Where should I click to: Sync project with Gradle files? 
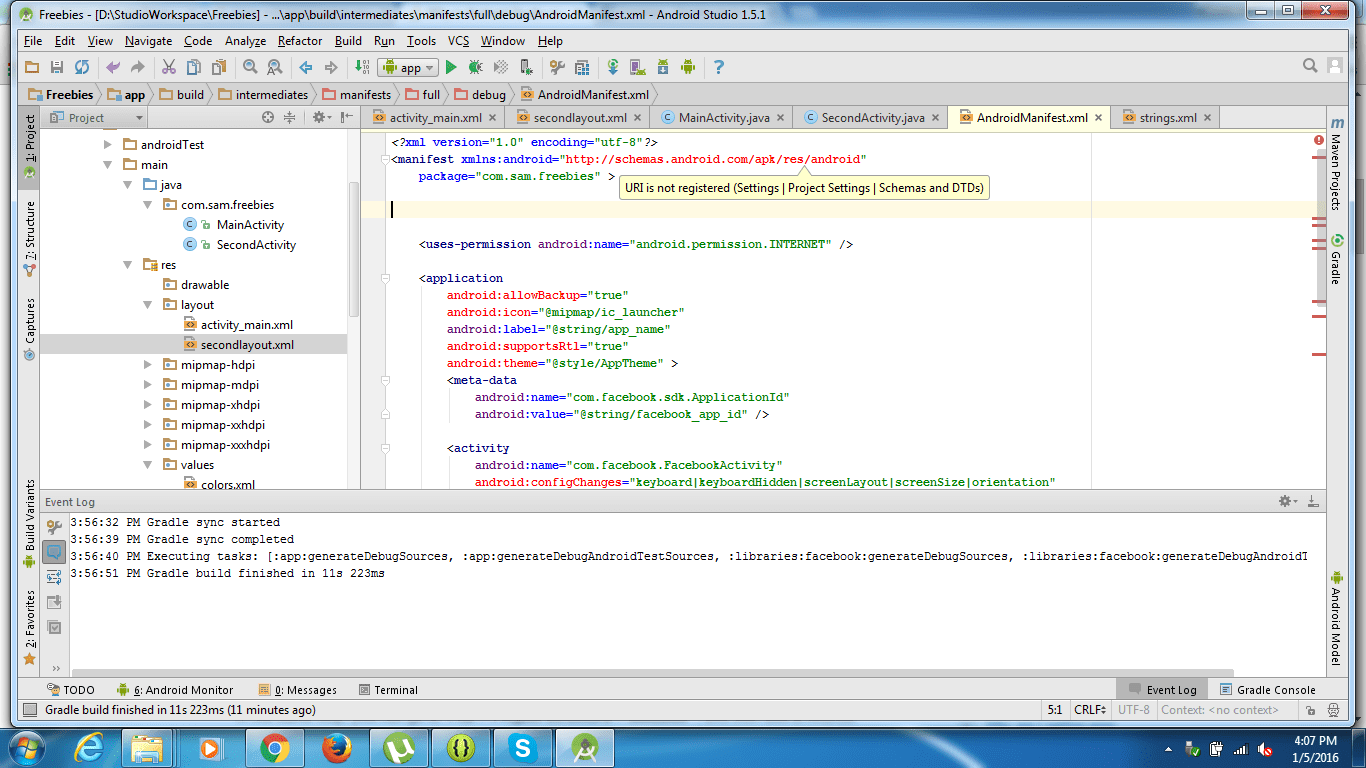(613, 67)
